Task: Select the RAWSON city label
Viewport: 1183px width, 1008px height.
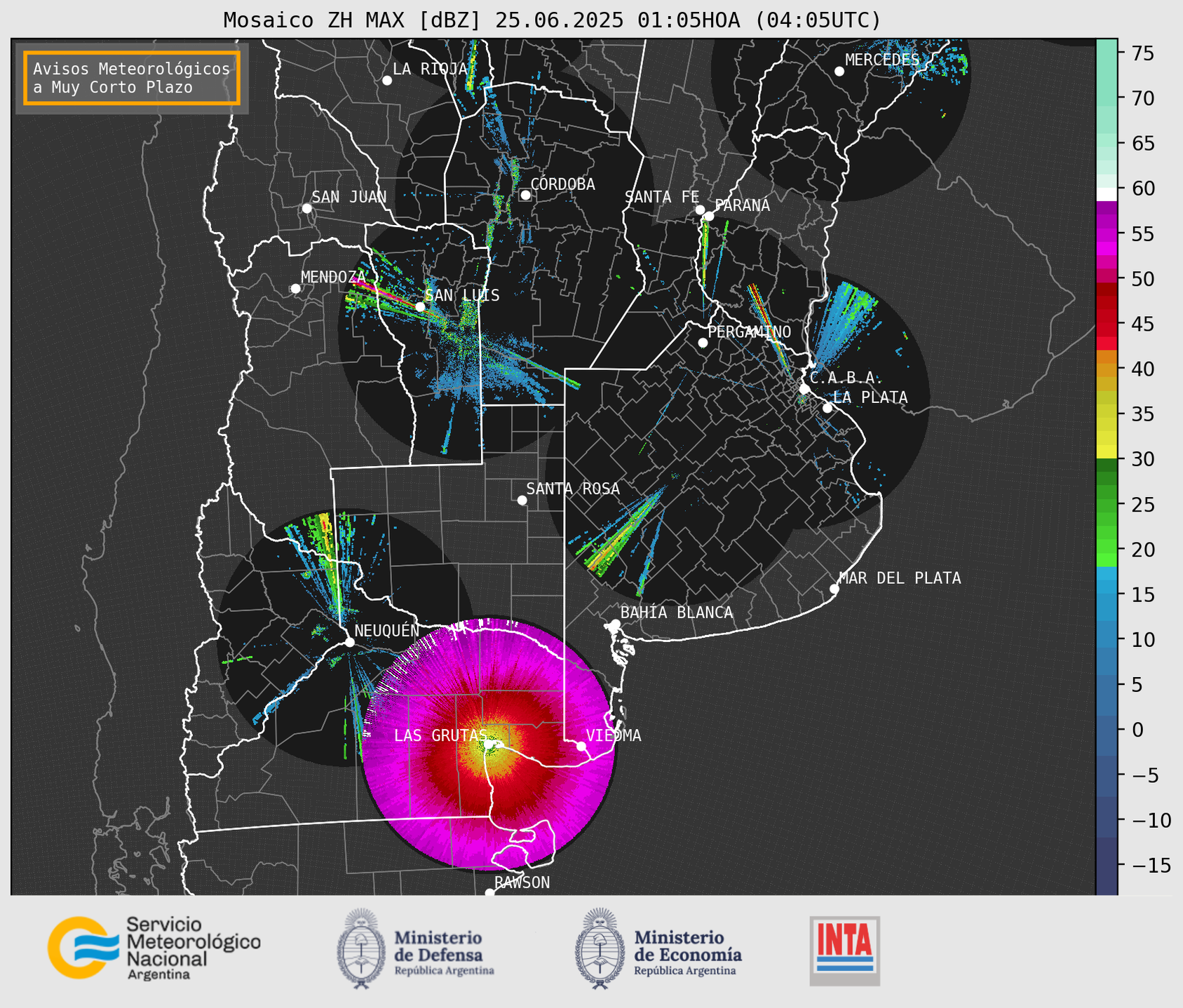Action: (522, 883)
